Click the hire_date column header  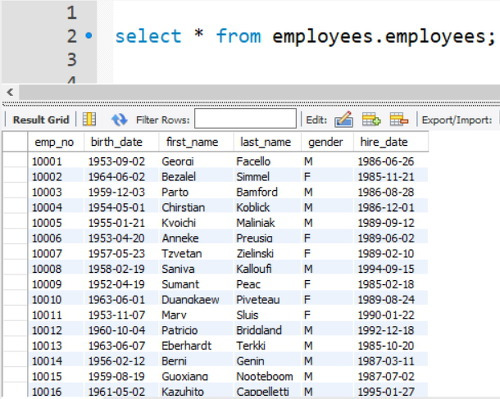[391, 142]
